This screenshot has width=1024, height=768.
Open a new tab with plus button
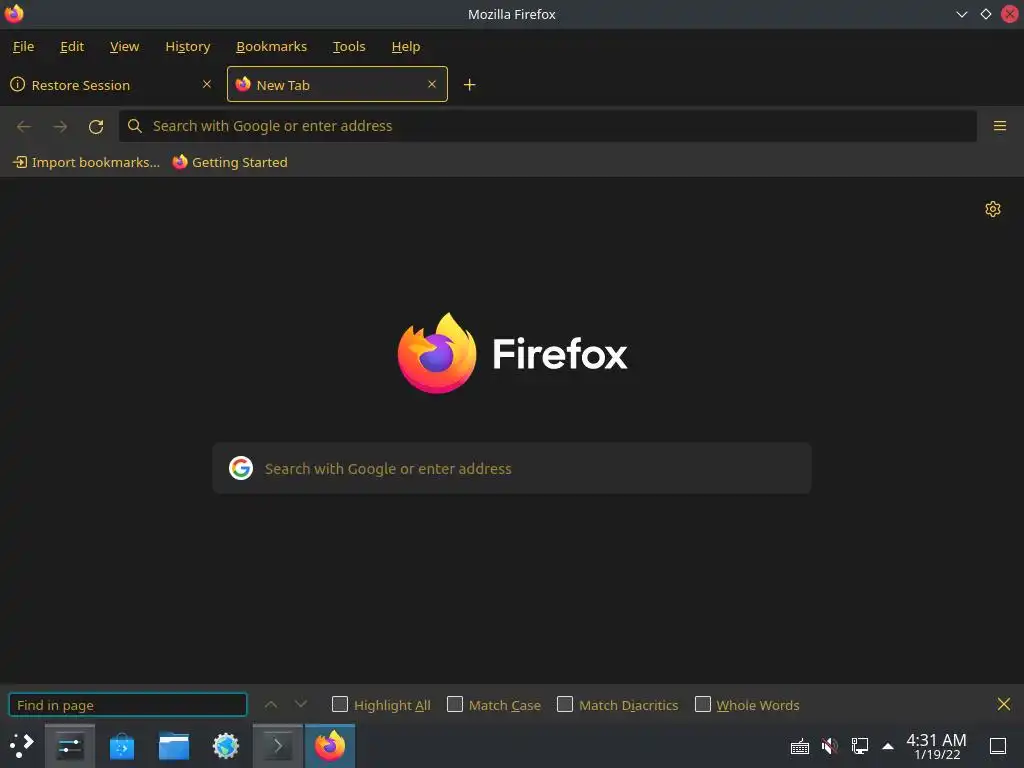[469, 84]
